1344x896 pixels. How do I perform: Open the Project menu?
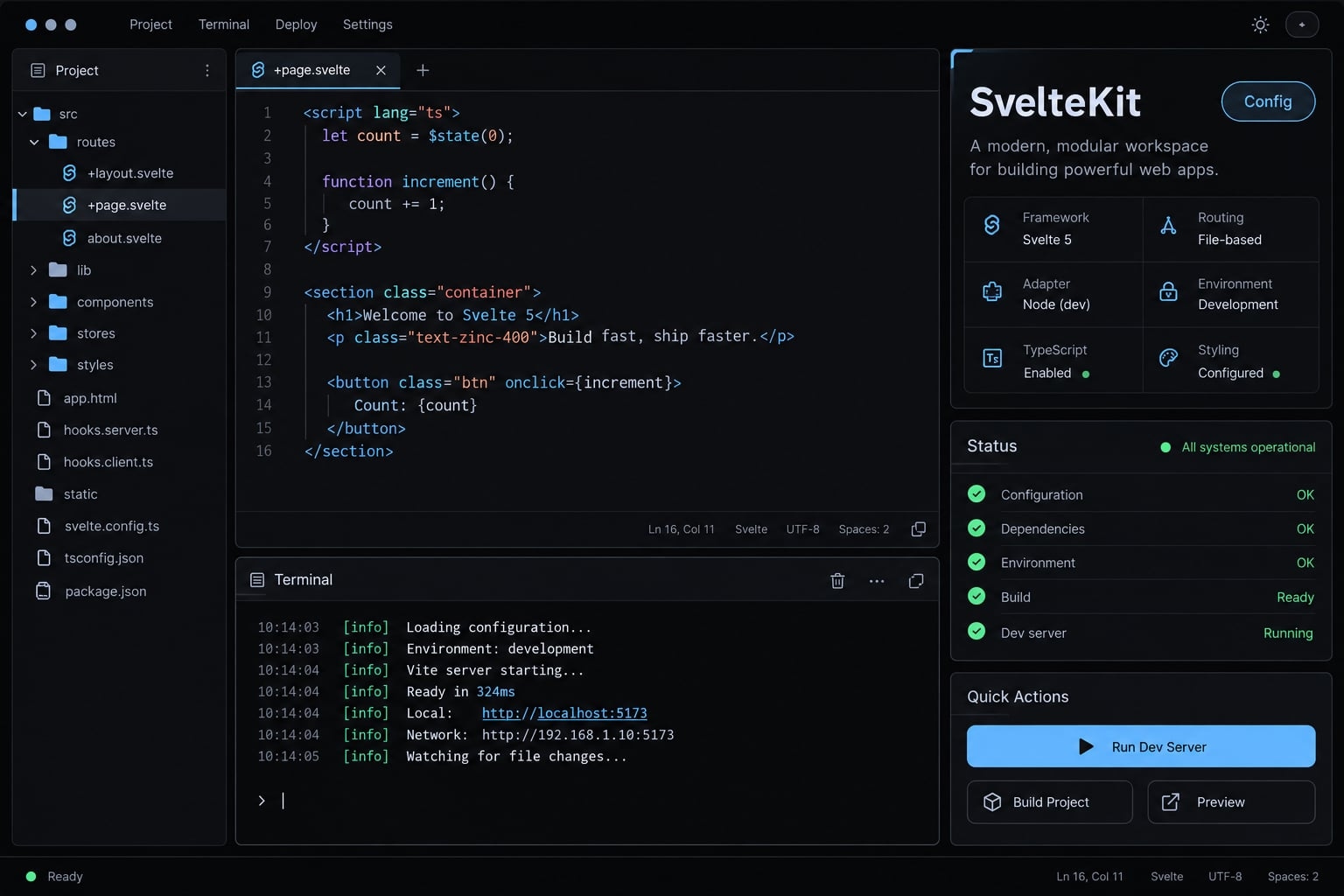pyautogui.click(x=150, y=24)
